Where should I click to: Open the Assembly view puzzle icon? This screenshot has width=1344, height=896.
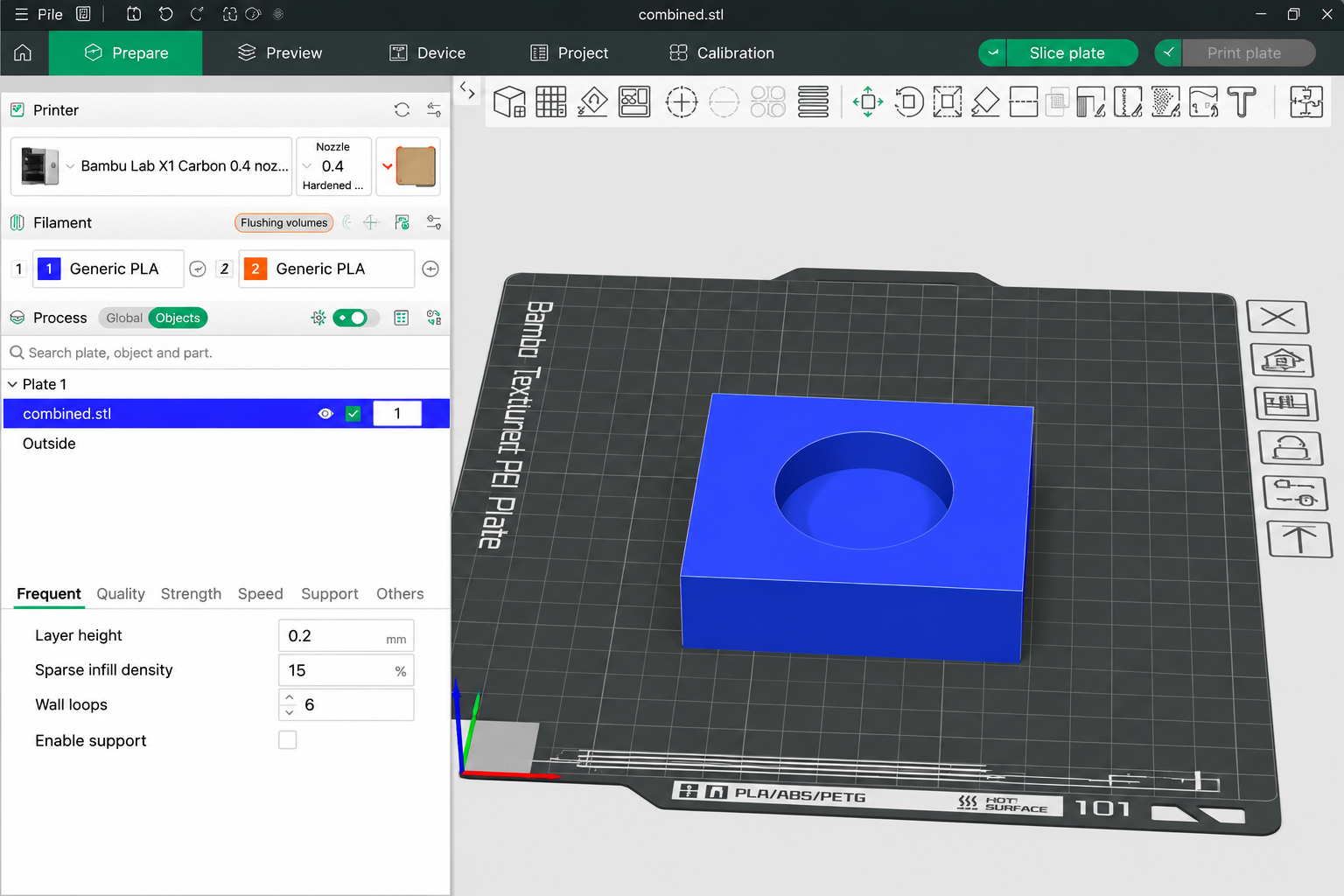[x=1306, y=101]
